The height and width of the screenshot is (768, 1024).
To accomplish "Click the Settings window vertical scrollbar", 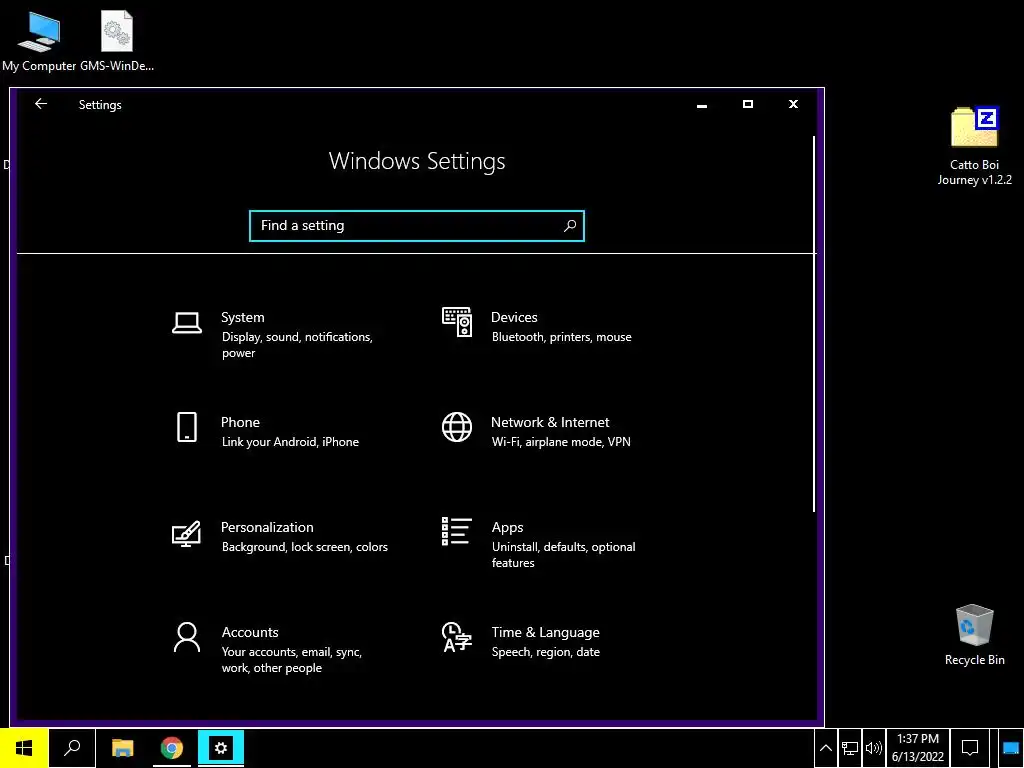I will [x=814, y=324].
